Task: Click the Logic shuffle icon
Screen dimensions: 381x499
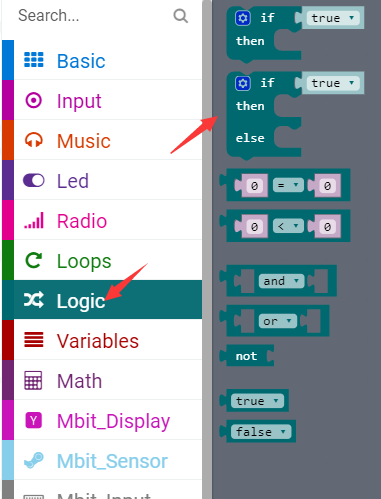Action: (34, 300)
